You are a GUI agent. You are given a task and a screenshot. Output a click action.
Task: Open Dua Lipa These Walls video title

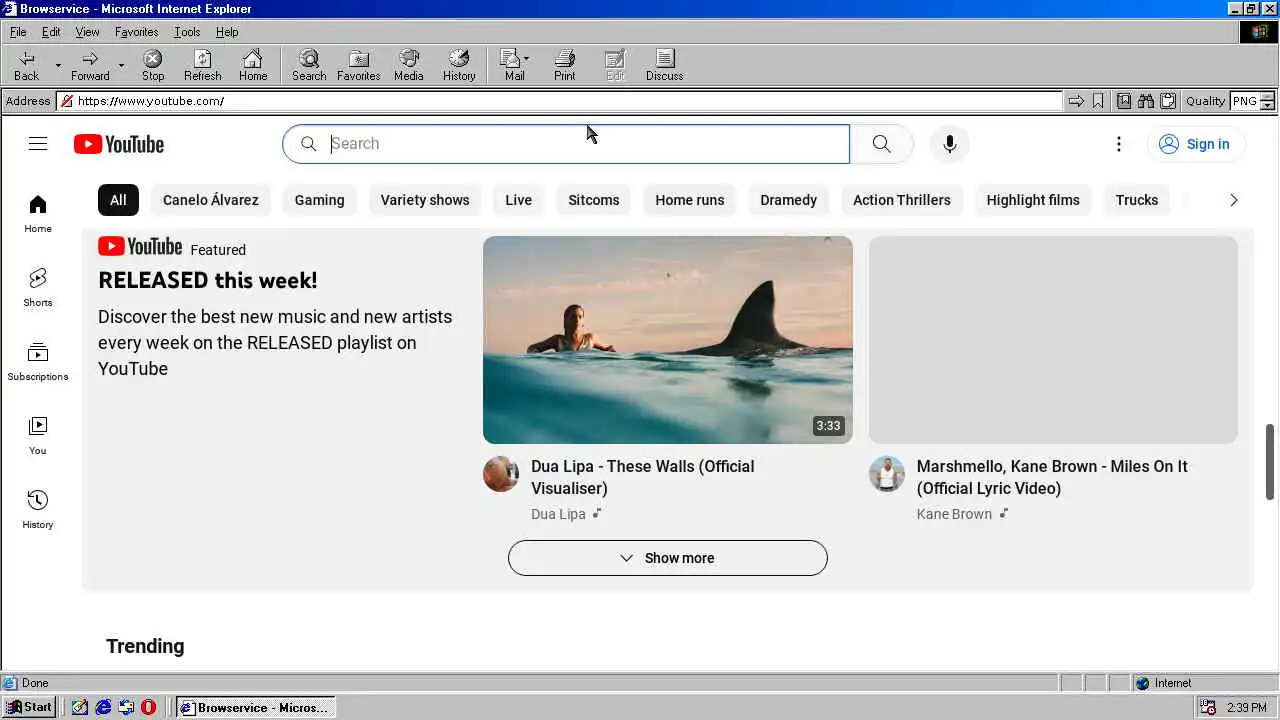[643, 477]
